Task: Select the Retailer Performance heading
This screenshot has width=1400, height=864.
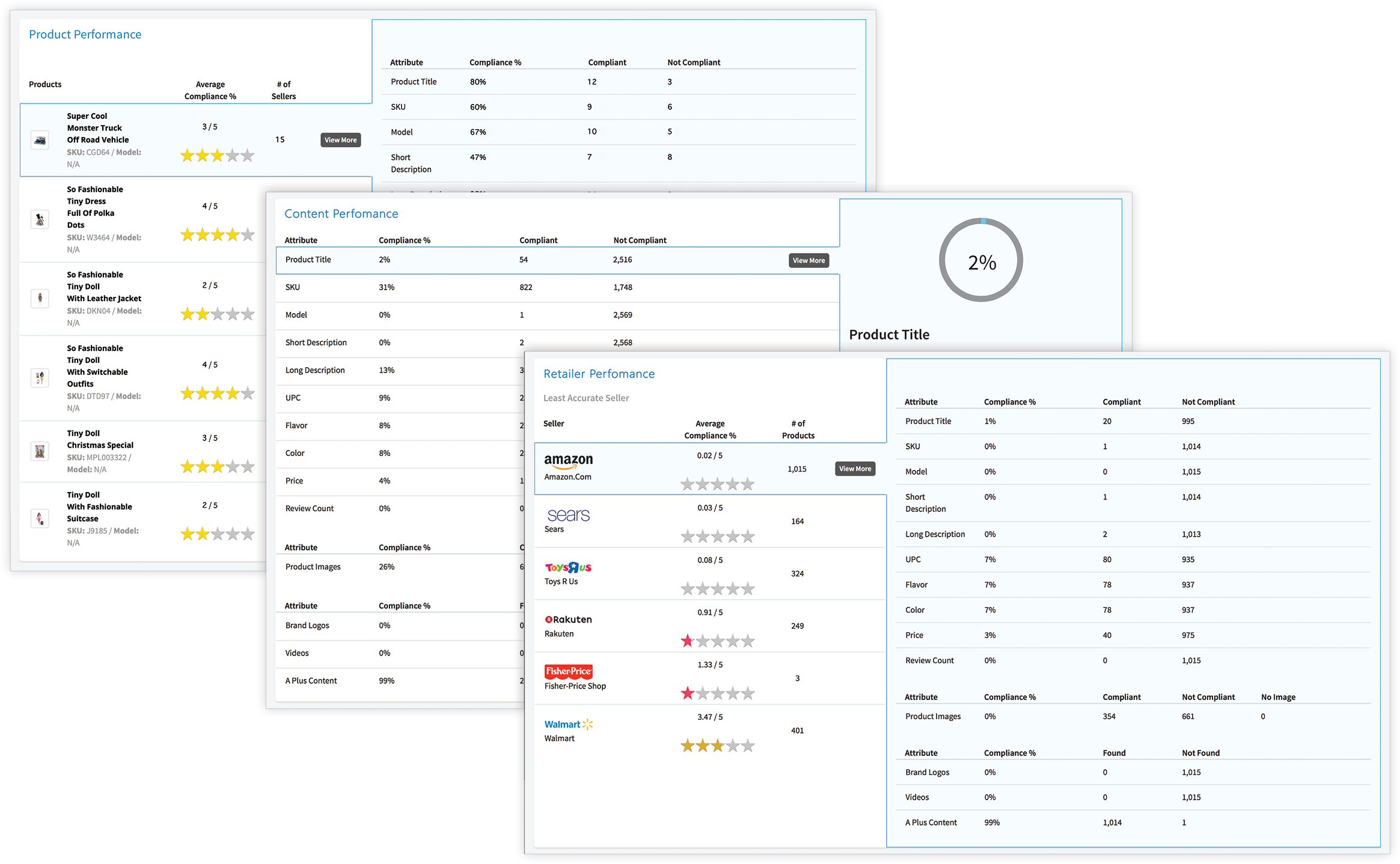Action: [599, 373]
